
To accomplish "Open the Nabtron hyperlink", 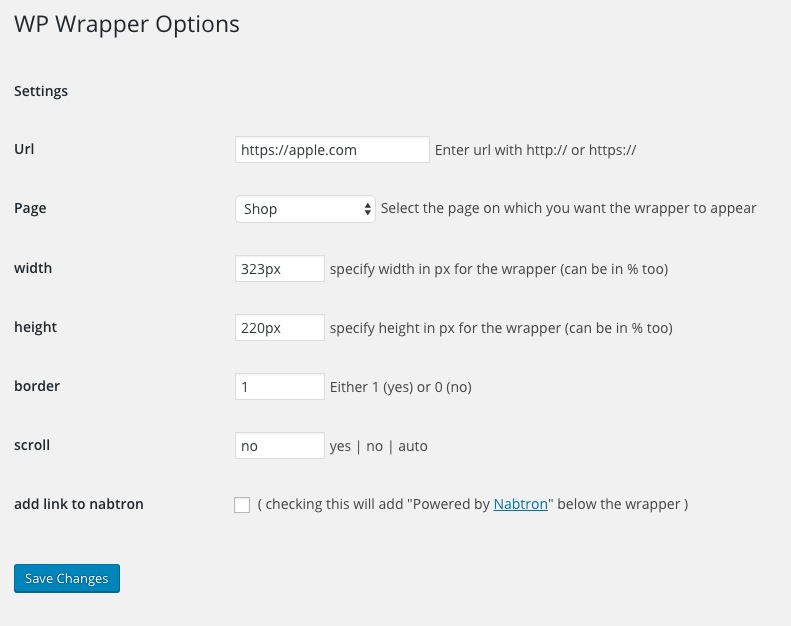I will tap(521, 504).
